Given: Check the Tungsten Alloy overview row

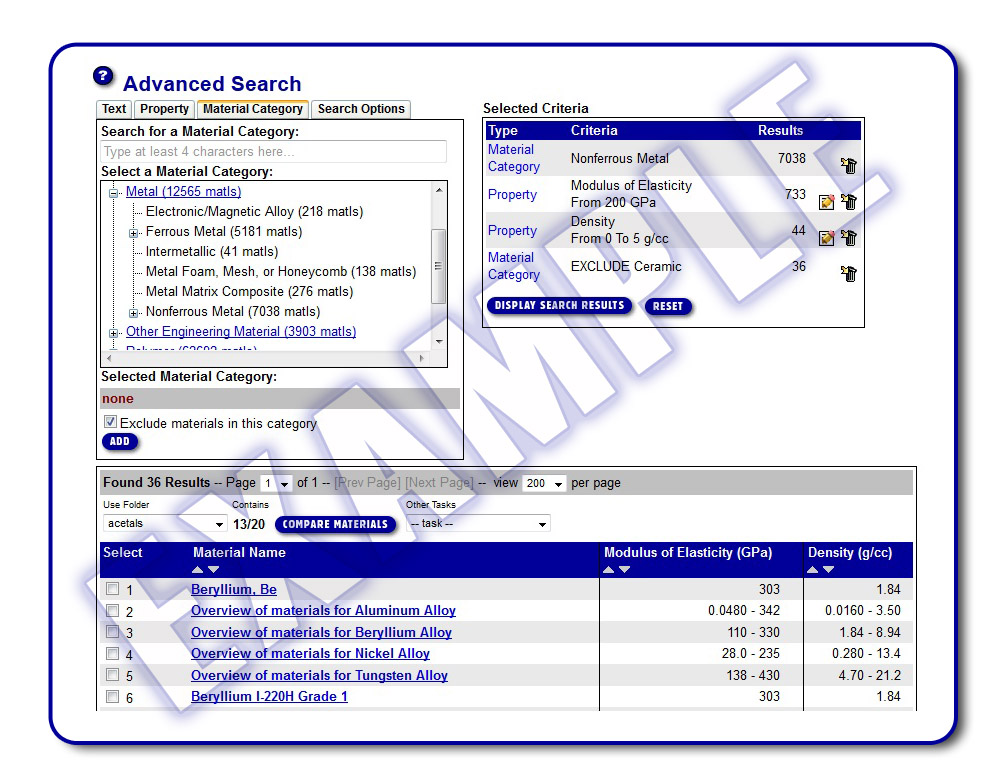Looking at the screenshot, I should click(112, 675).
